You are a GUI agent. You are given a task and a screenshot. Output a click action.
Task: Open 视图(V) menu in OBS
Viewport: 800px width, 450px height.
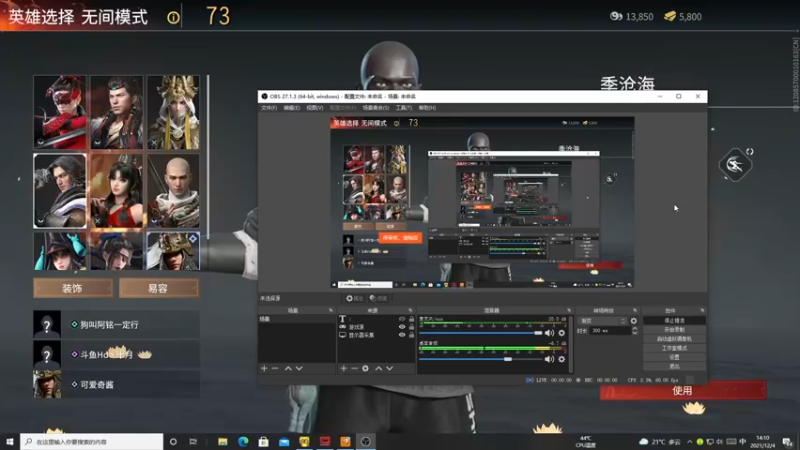(314, 108)
